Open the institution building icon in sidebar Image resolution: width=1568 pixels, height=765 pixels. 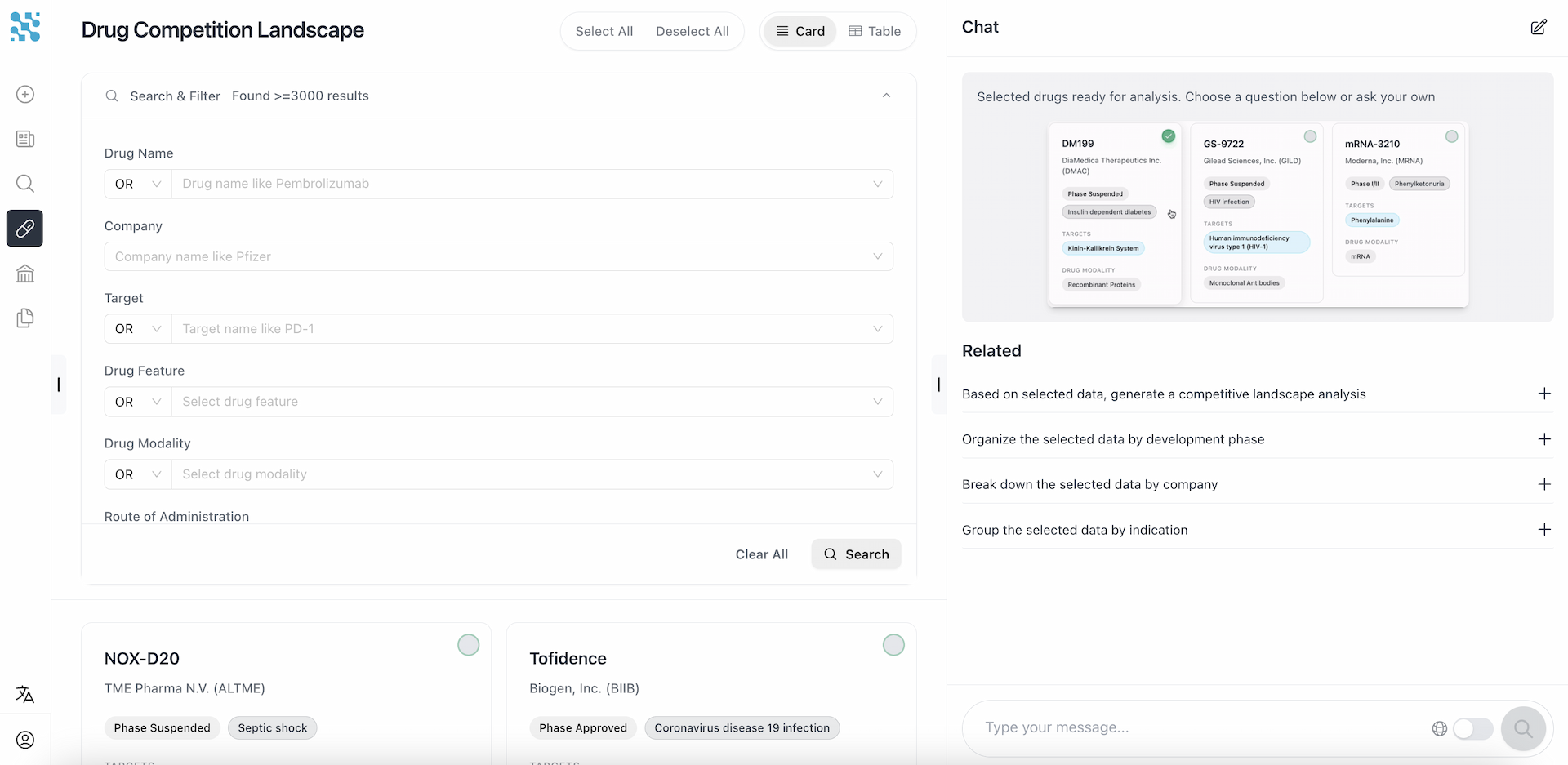(x=25, y=274)
